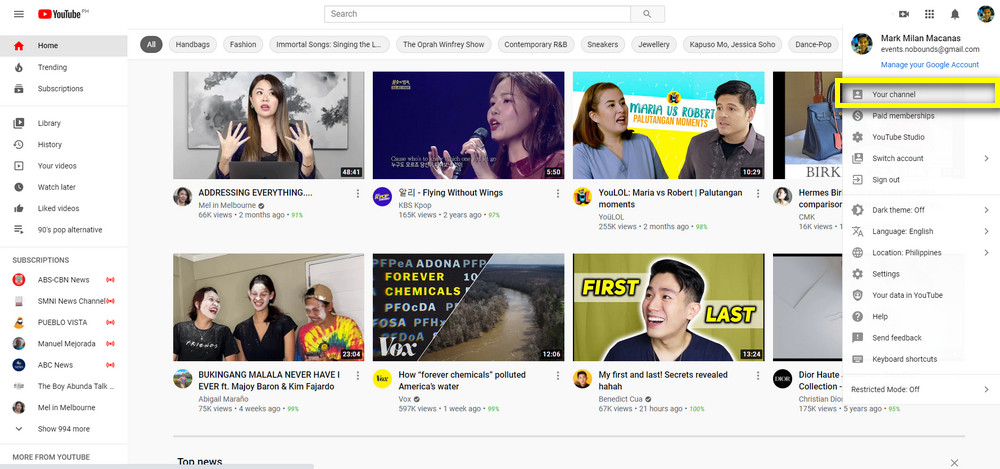Select the Handbags filter chip

193,45
